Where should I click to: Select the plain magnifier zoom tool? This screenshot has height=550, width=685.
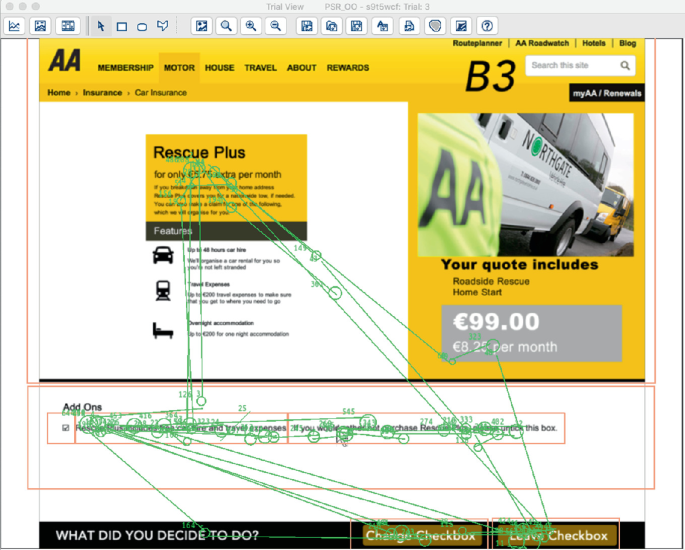226,26
